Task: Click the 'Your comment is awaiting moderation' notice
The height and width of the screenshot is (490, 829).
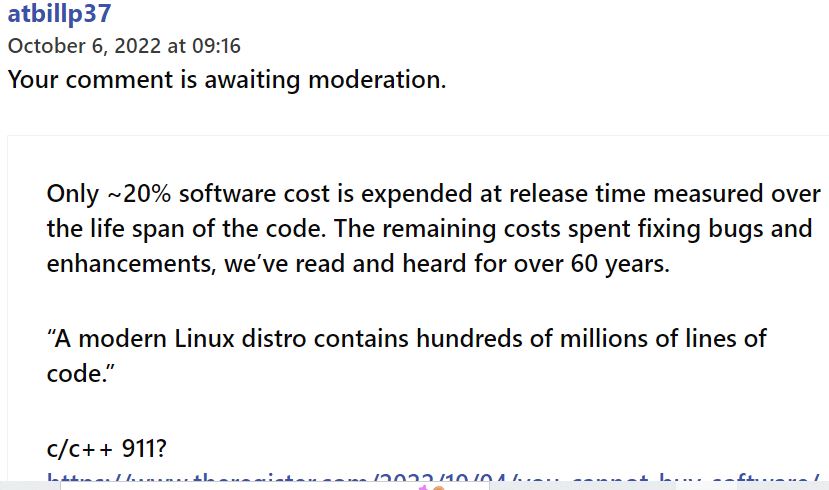Action: pos(227,80)
